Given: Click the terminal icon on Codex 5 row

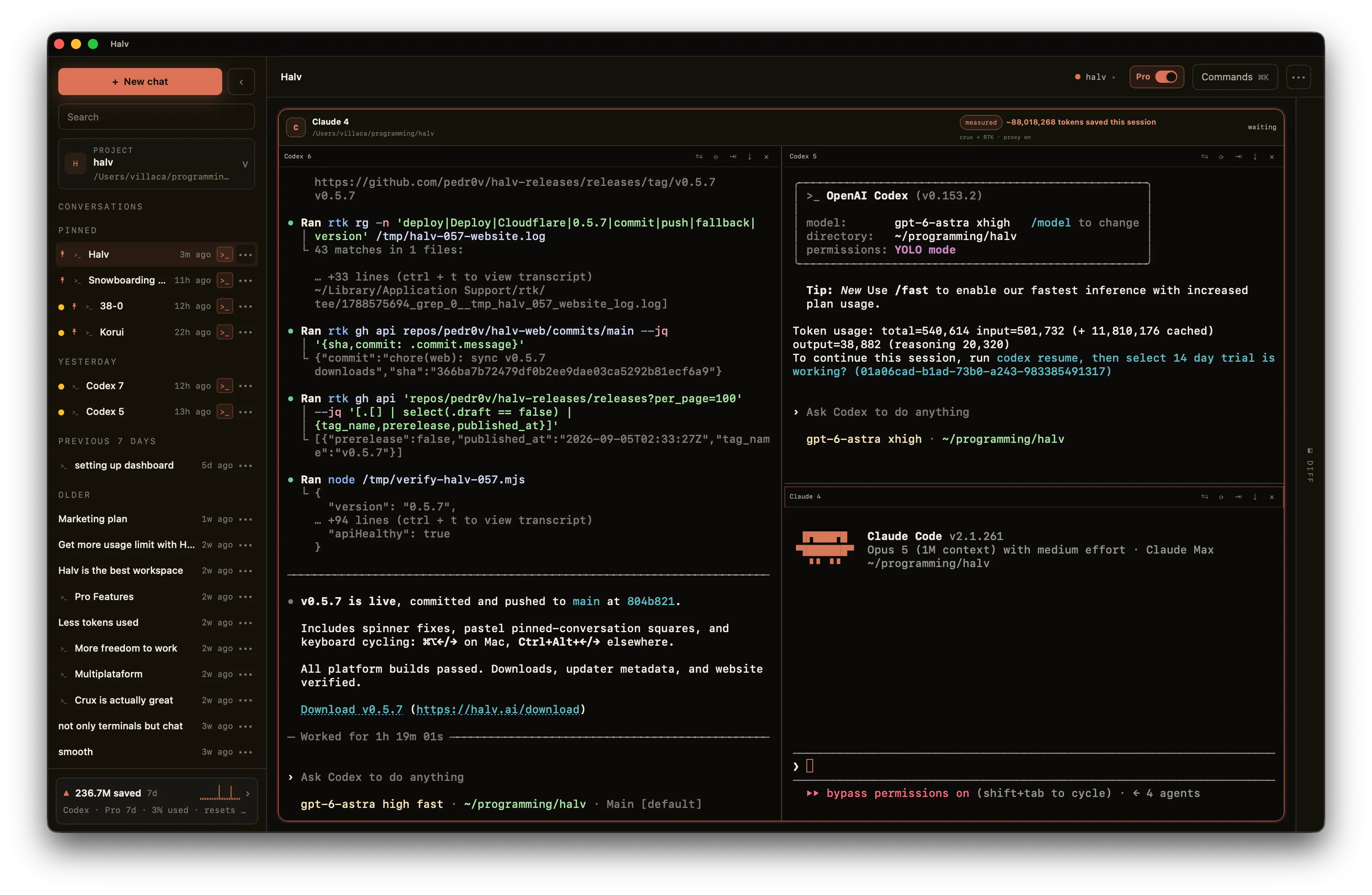Looking at the screenshot, I should 225,412.
